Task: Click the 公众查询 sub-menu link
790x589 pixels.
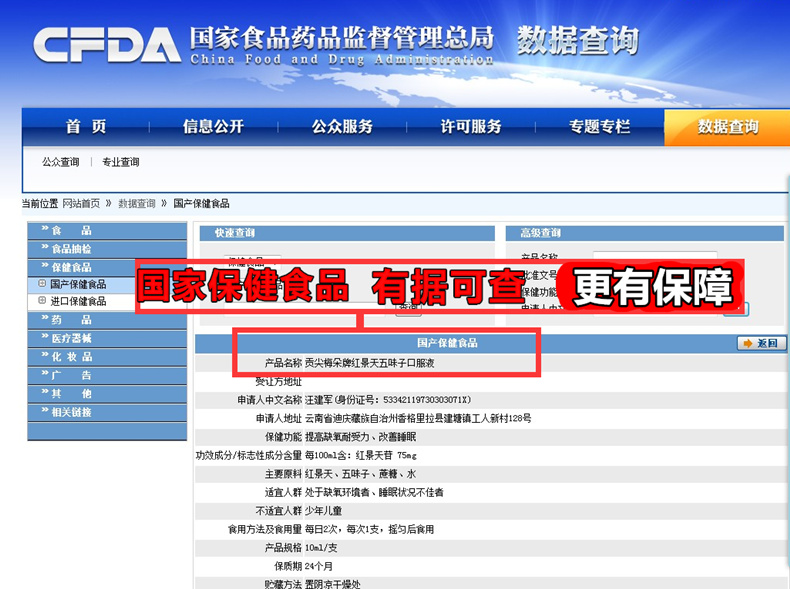Action: (x=61, y=162)
